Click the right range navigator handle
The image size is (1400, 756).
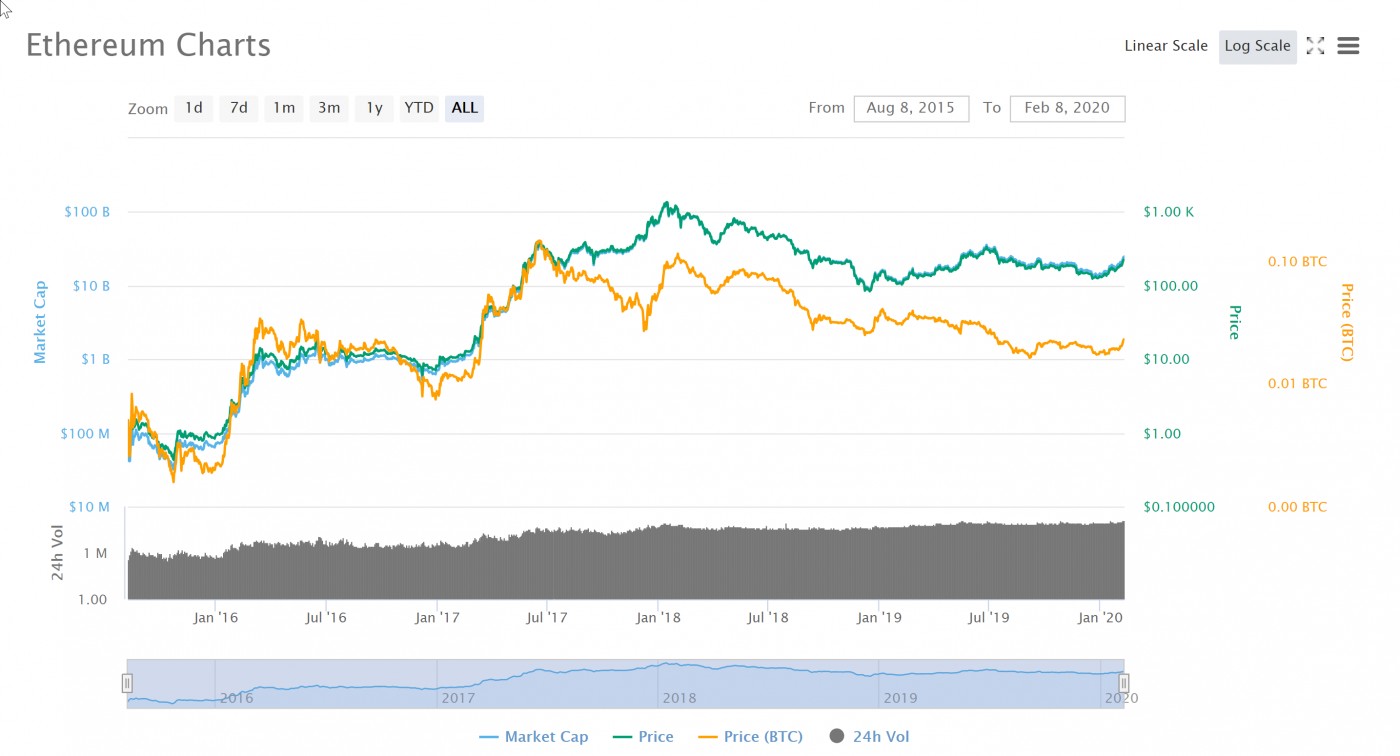click(x=1124, y=684)
